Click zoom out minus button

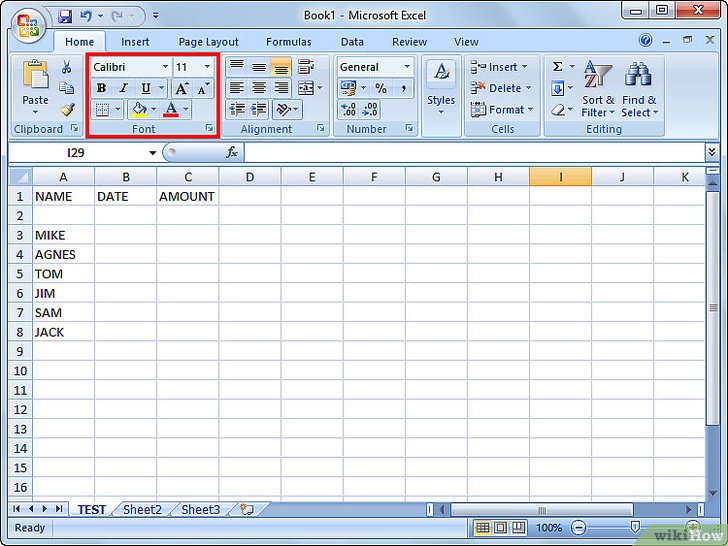click(x=578, y=527)
